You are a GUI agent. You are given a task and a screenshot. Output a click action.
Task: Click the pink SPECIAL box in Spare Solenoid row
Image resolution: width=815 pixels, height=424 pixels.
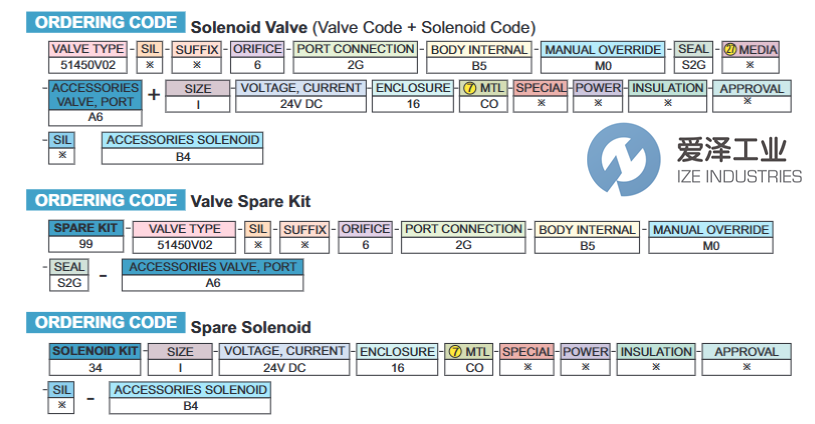click(x=527, y=352)
